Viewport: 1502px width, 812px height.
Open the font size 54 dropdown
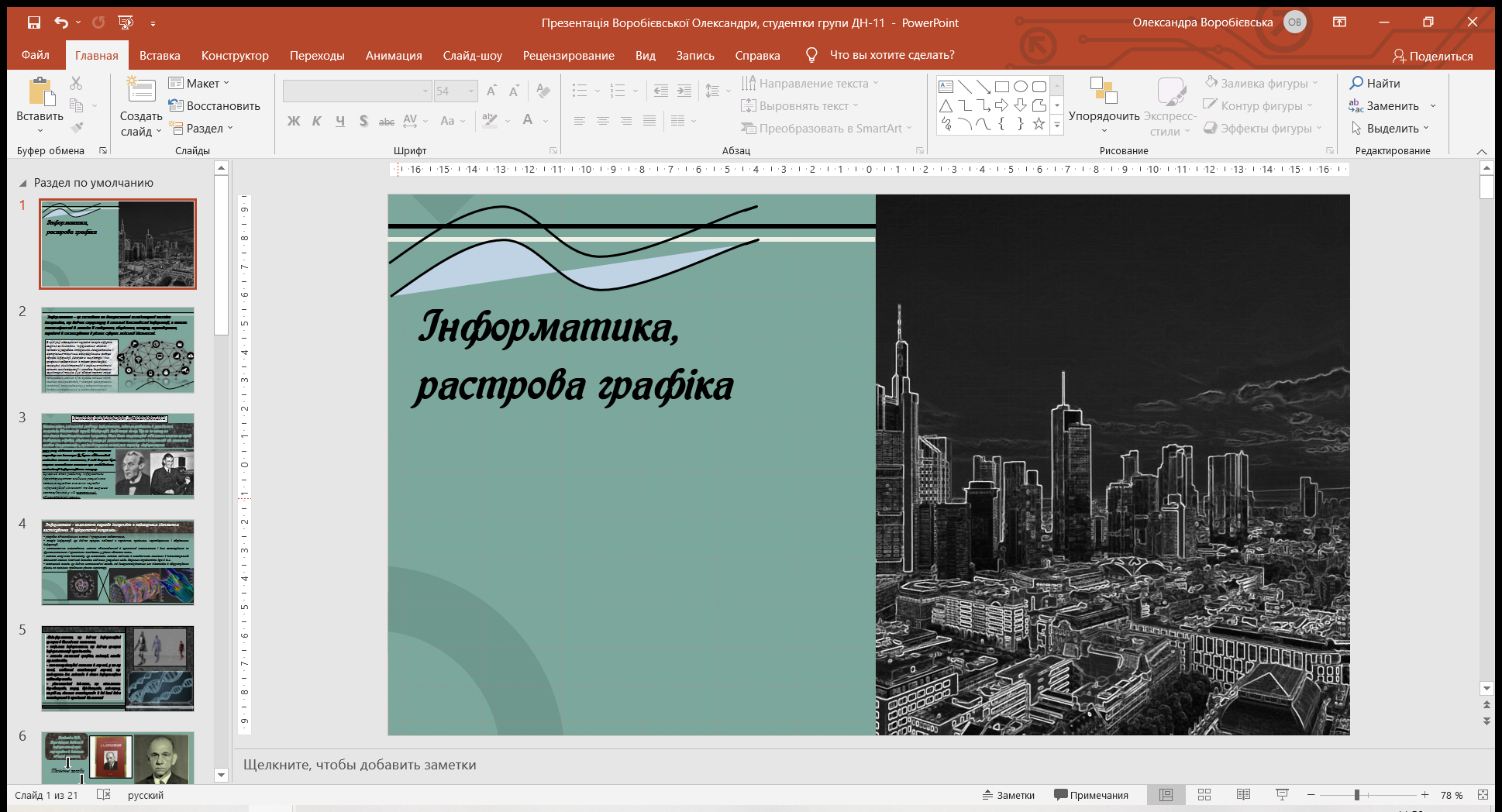[x=470, y=91]
